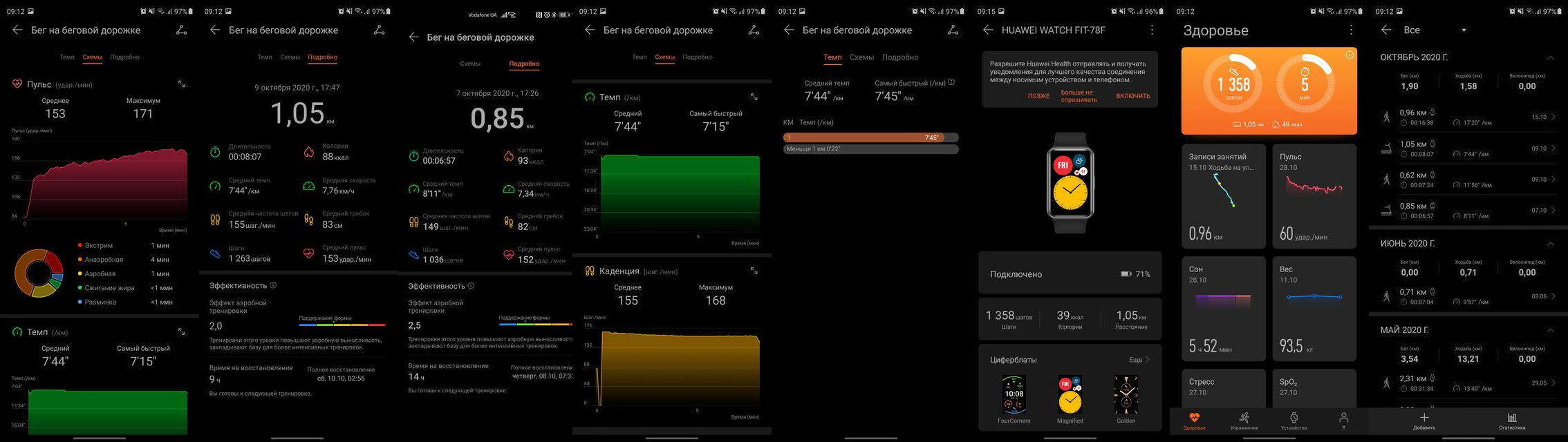The height and width of the screenshot is (442, 1568).
Task: Switch to Схемы tab on the 1,05 км details screen
Action: 290,57
